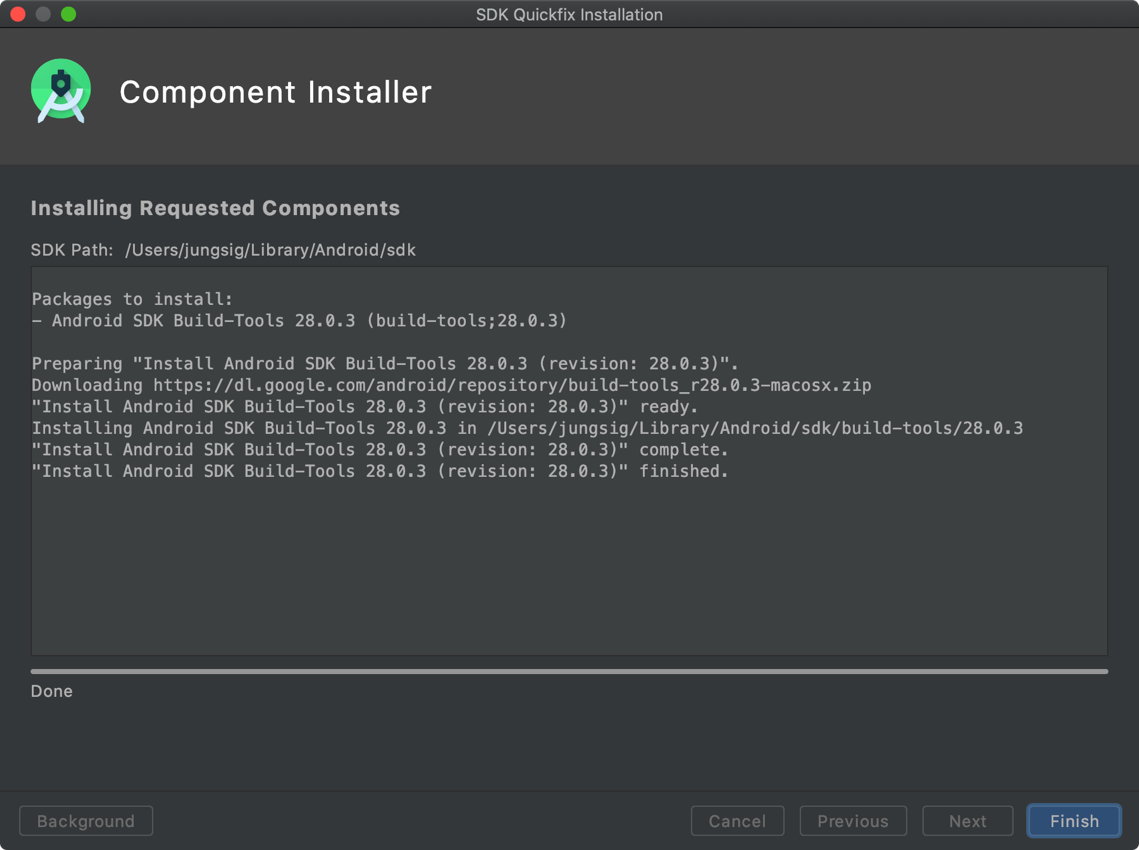Screen dimensions: 1139x850
Task: Click the 'Installing Android SDK Build-Tools' log line
Action: coord(527,429)
